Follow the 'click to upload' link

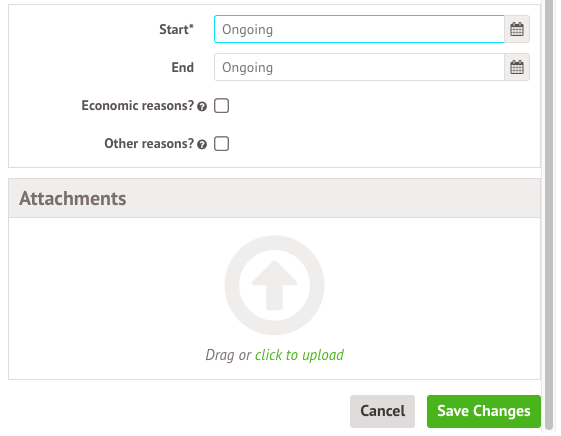299,355
